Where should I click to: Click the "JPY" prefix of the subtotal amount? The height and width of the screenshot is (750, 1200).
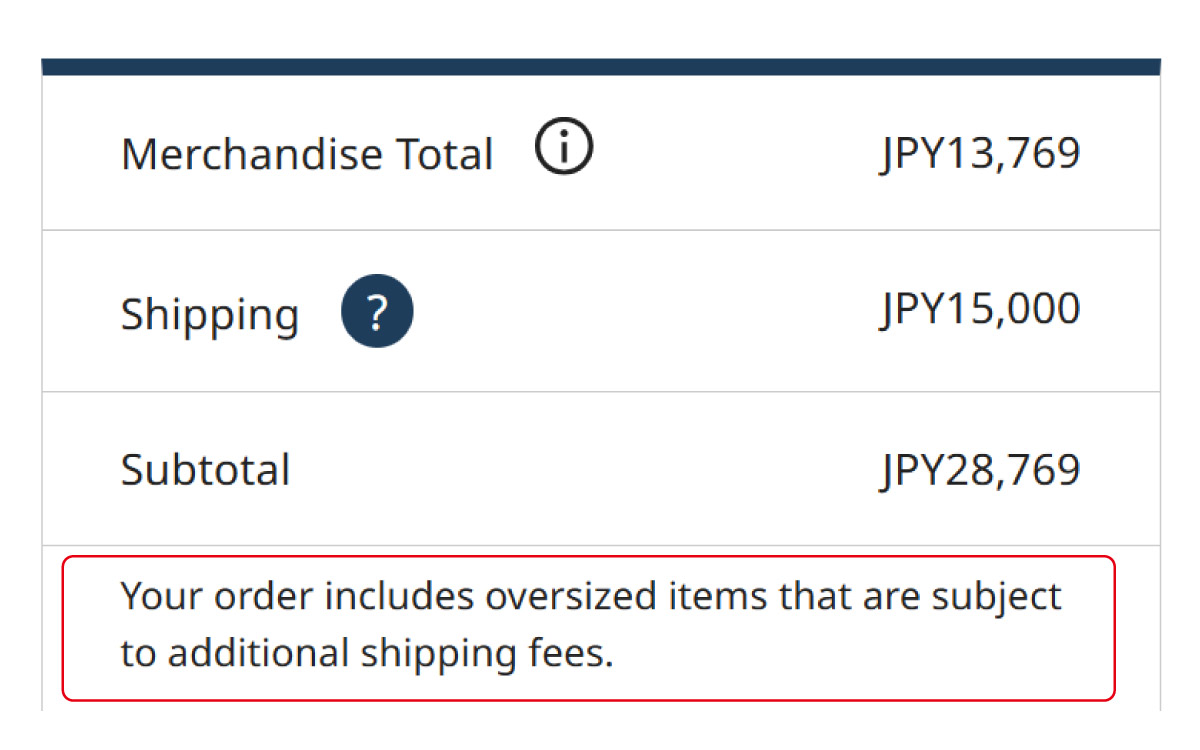click(x=908, y=469)
